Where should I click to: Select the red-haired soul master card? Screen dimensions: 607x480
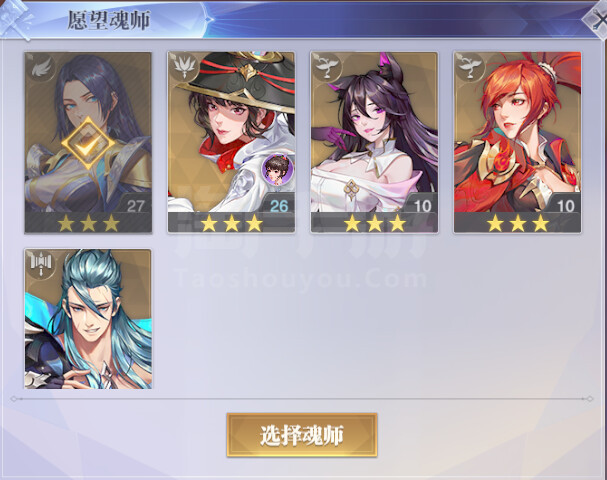point(518,142)
